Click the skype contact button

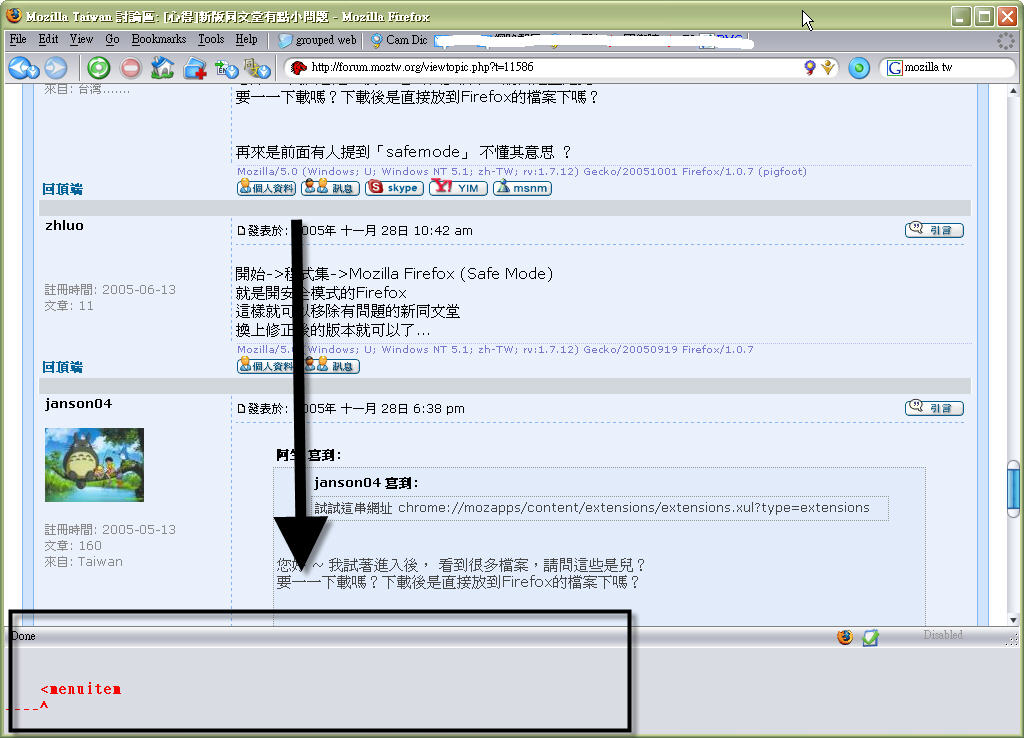[394, 187]
